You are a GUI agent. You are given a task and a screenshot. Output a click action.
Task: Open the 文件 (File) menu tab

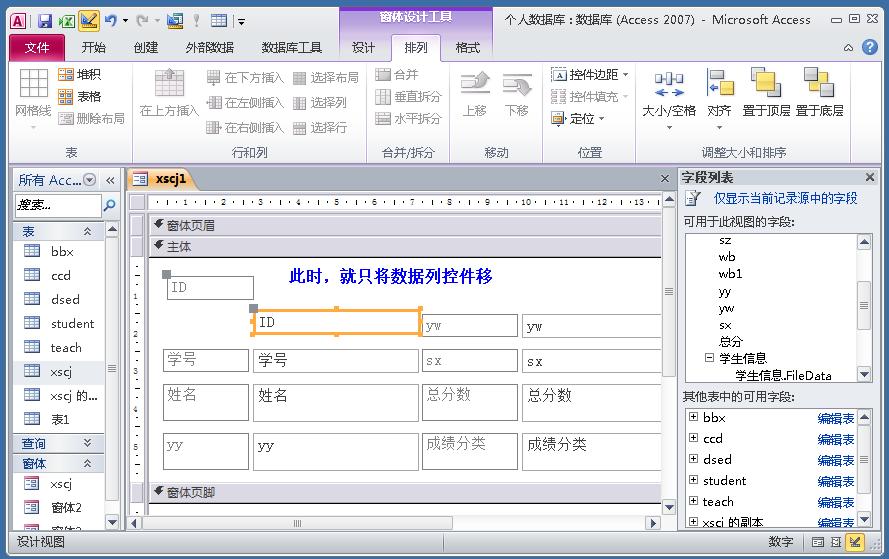tap(37, 48)
